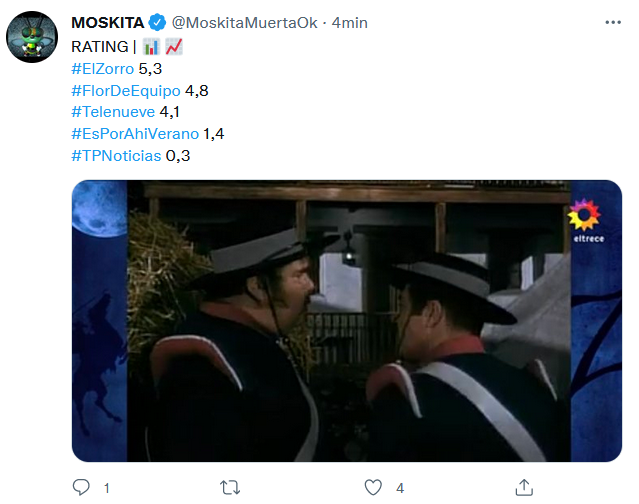Viewport: 639px width, 504px height.
Task: Open the #FlorDeEquipo hashtag
Action: click(x=126, y=91)
